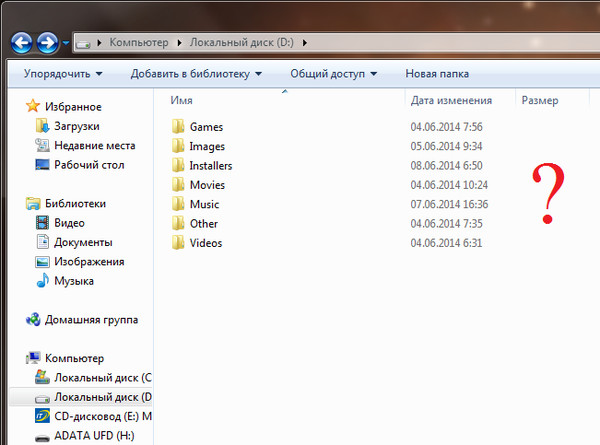600x445 pixels.
Task: Select Локальный диск (D:) in address bar
Action: coord(242,42)
